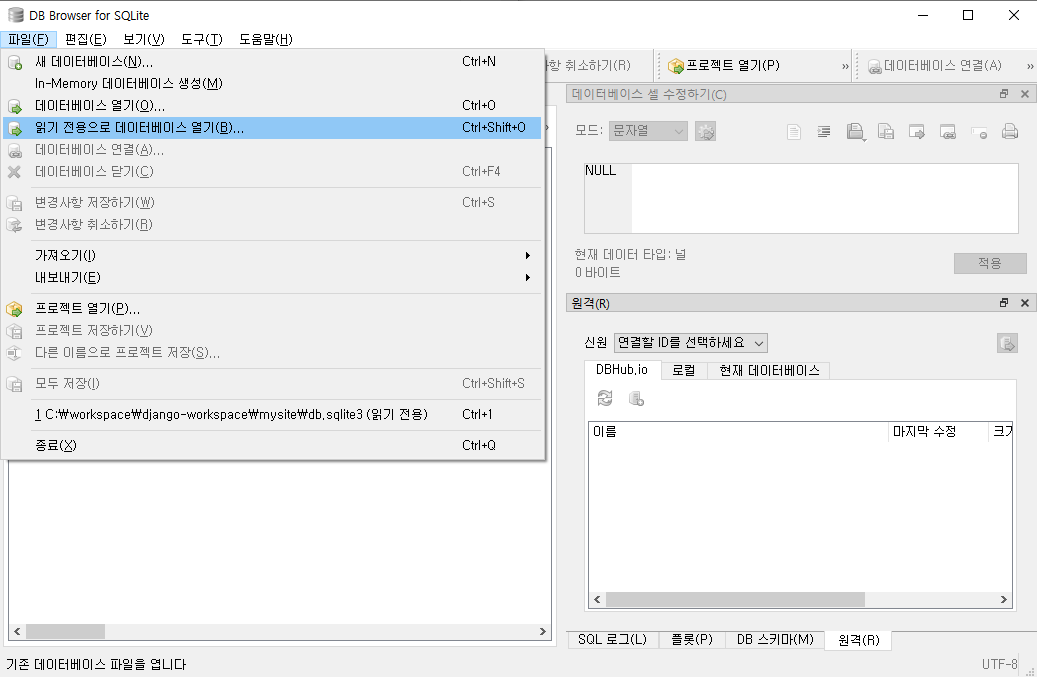Click the cell editor text area showing NULL
The image size is (1037, 677).
(x=801, y=198)
